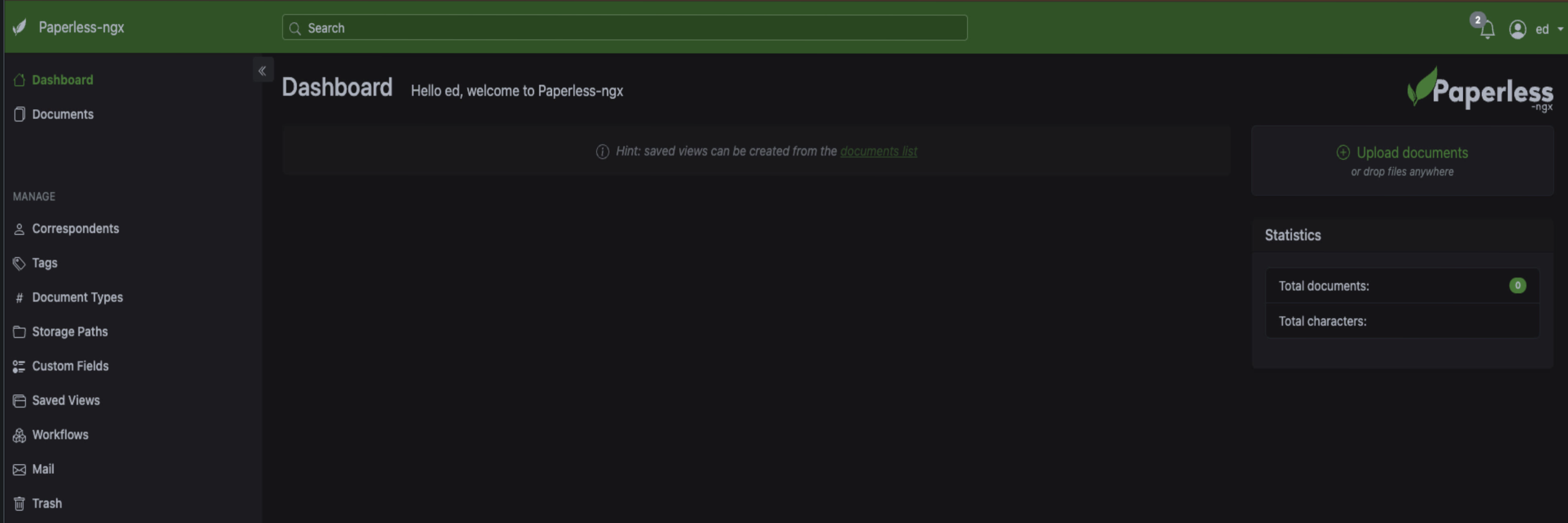Open Saved Views from the sidebar
This screenshot has width=1568, height=523.
[66, 400]
